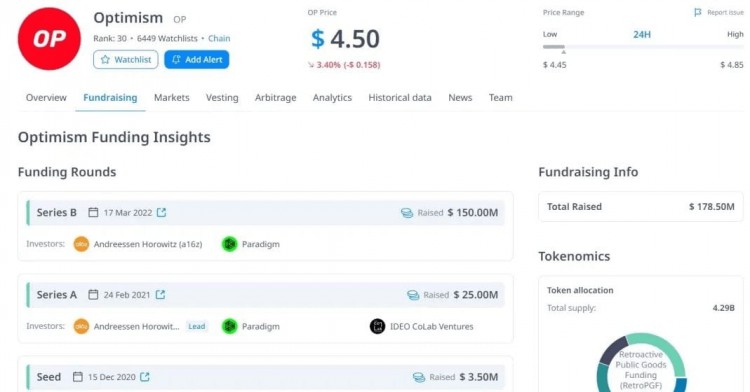Click Paradigm logo in Series B
The height and width of the screenshot is (392, 750).
pyautogui.click(x=230, y=244)
